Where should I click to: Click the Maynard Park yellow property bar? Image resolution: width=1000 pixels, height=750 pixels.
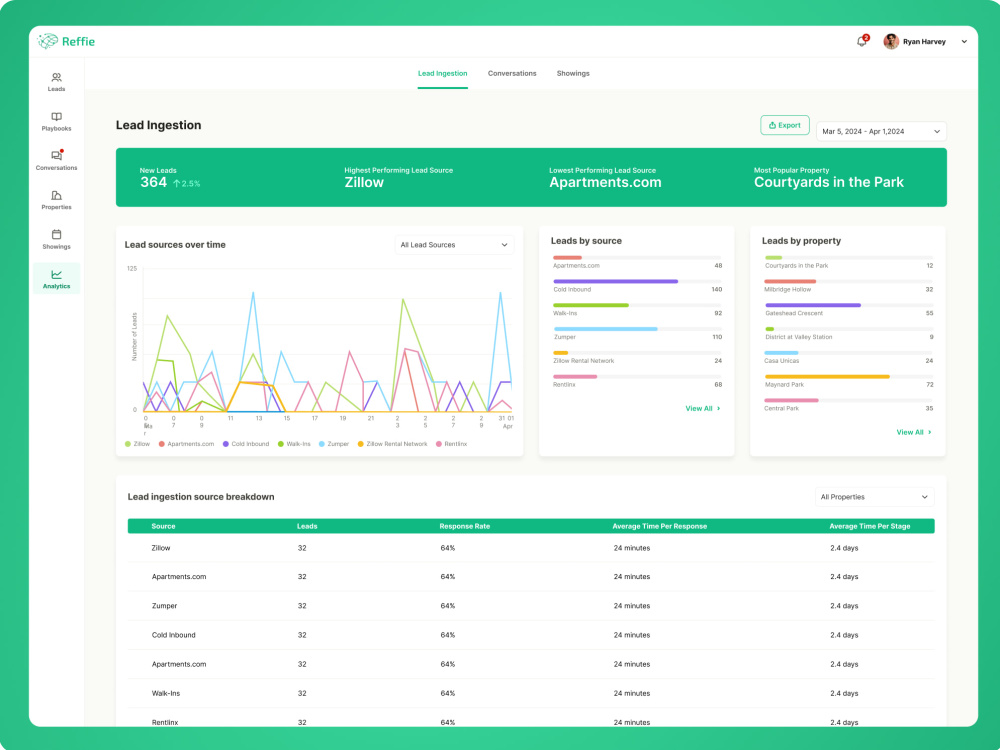pos(827,377)
